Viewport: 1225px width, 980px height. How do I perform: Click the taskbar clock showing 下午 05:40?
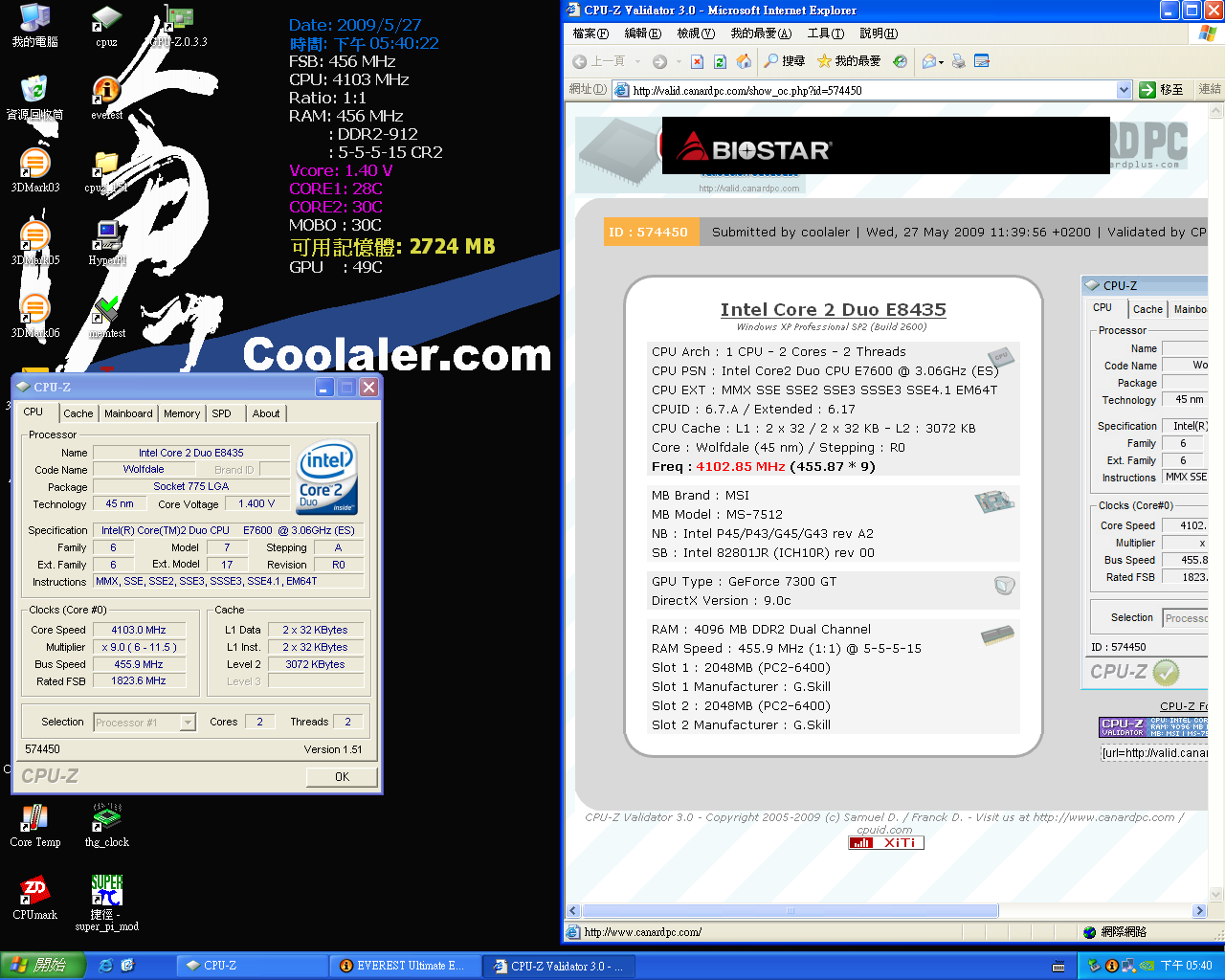(1186, 966)
